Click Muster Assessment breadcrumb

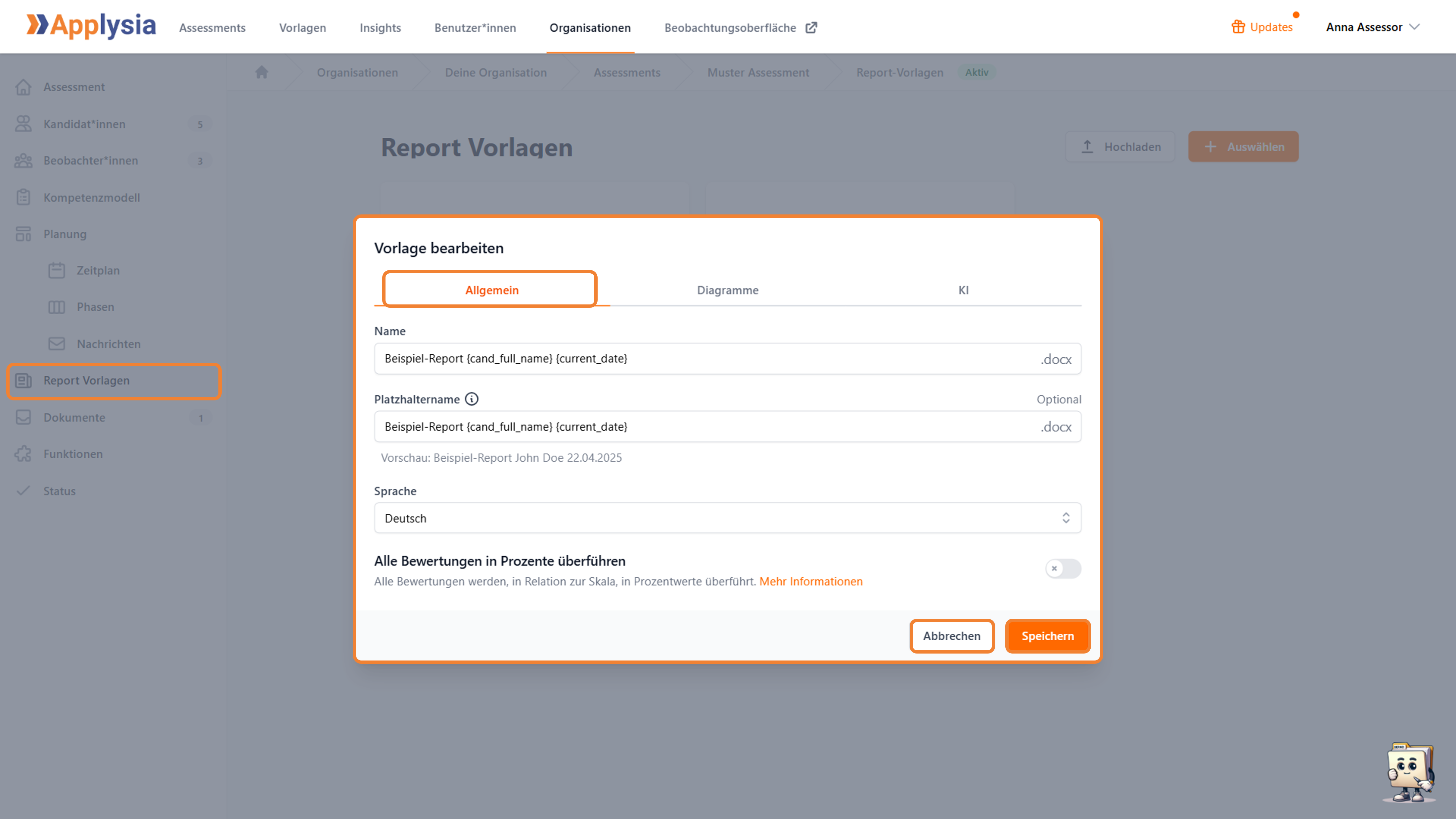(x=758, y=72)
